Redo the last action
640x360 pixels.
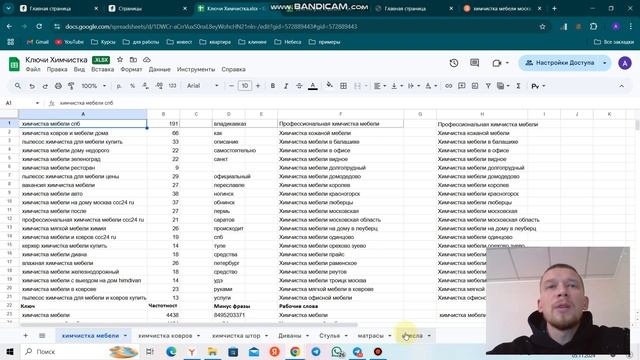(45, 86)
